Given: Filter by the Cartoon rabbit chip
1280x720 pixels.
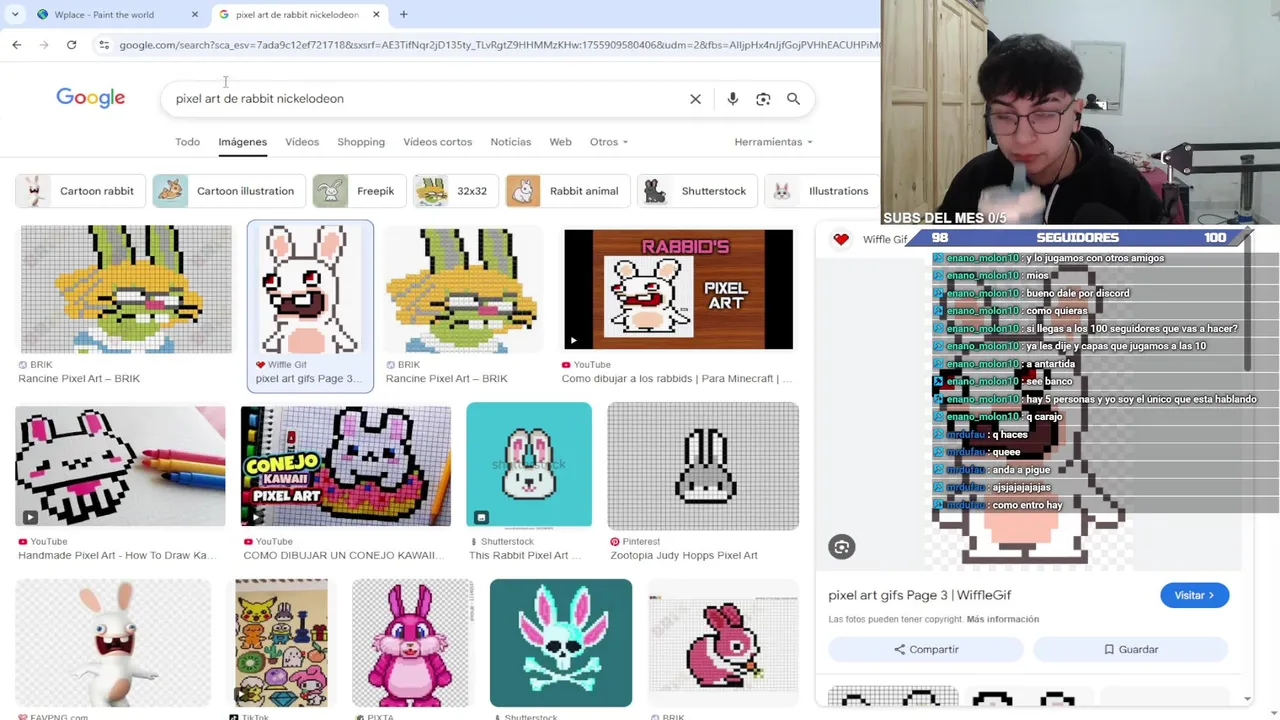Looking at the screenshot, I should (82, 191).
